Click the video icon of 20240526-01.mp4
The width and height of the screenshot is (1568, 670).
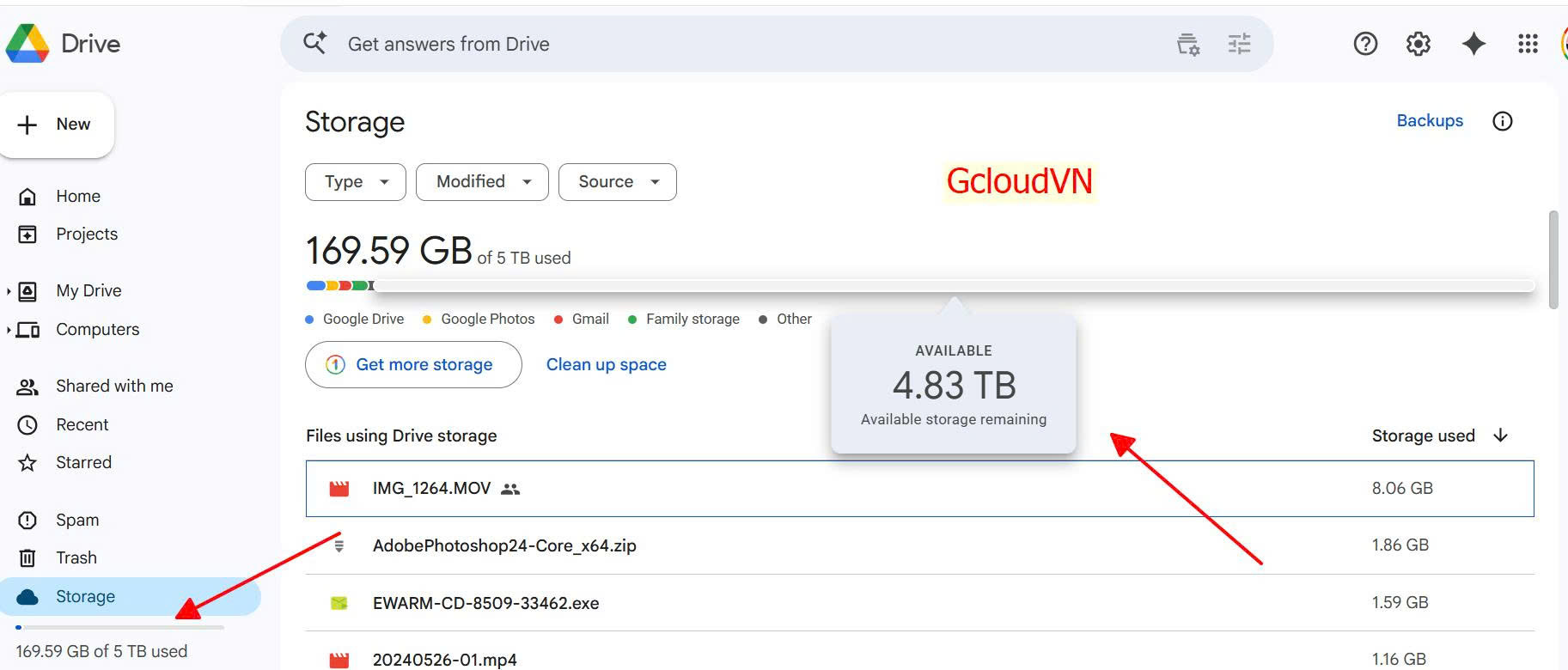339,660
